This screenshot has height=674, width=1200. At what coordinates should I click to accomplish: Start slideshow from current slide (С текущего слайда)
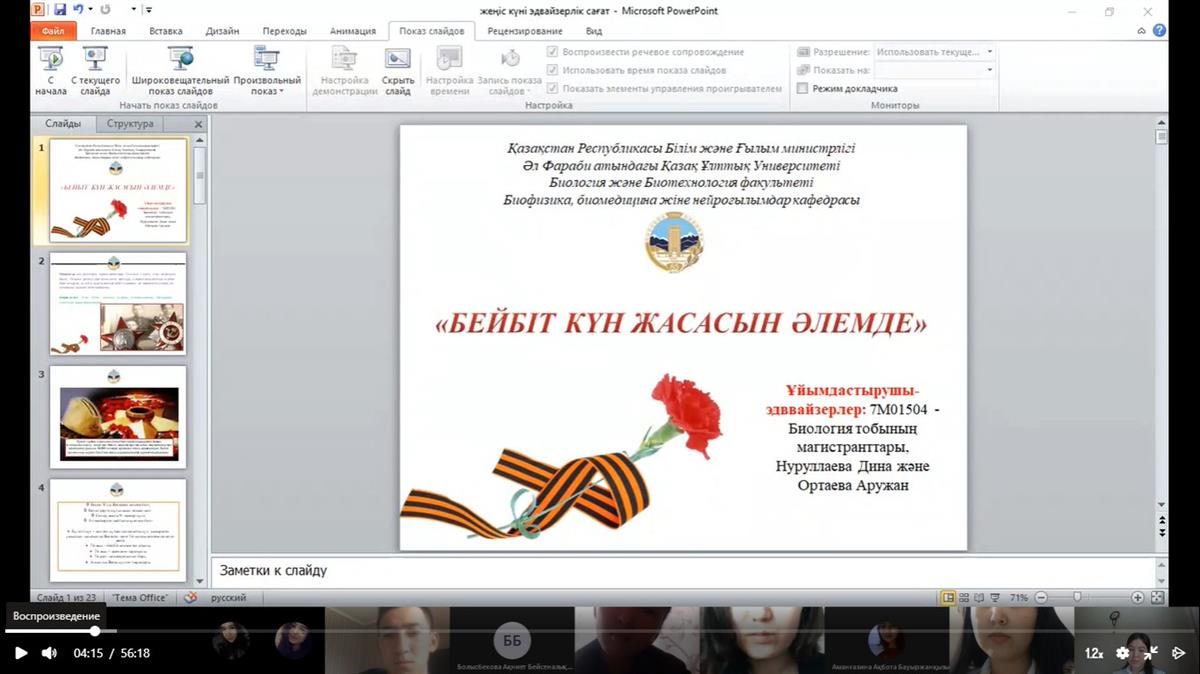coord(95,70)
